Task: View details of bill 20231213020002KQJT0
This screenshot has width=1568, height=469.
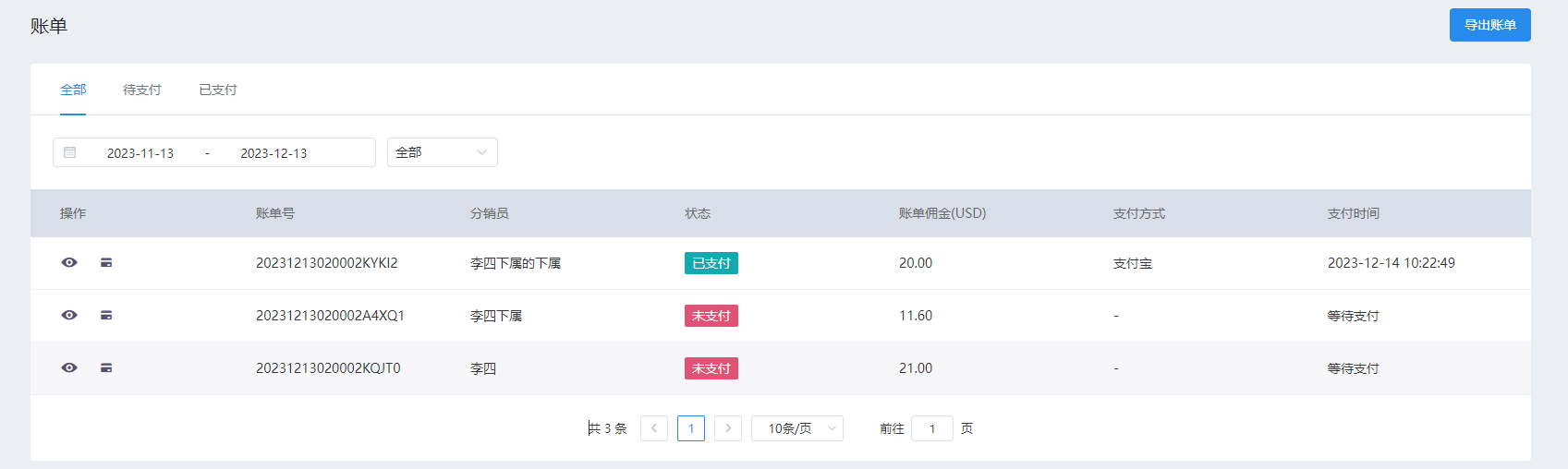Action: point(69,368)
